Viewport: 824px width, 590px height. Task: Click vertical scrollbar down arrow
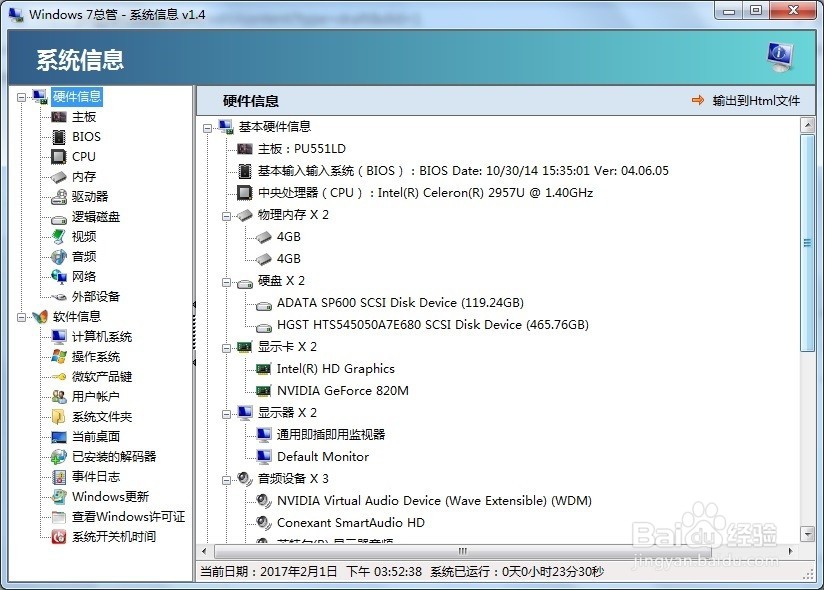pyautogui.click(x=807, y=534)
